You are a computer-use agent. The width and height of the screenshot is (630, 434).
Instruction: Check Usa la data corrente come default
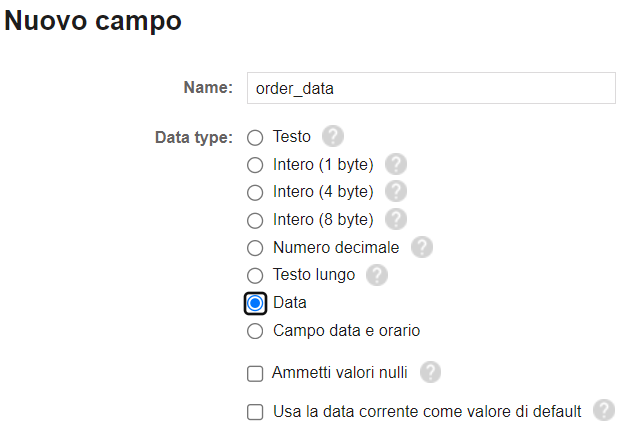[x=255, y=412]
